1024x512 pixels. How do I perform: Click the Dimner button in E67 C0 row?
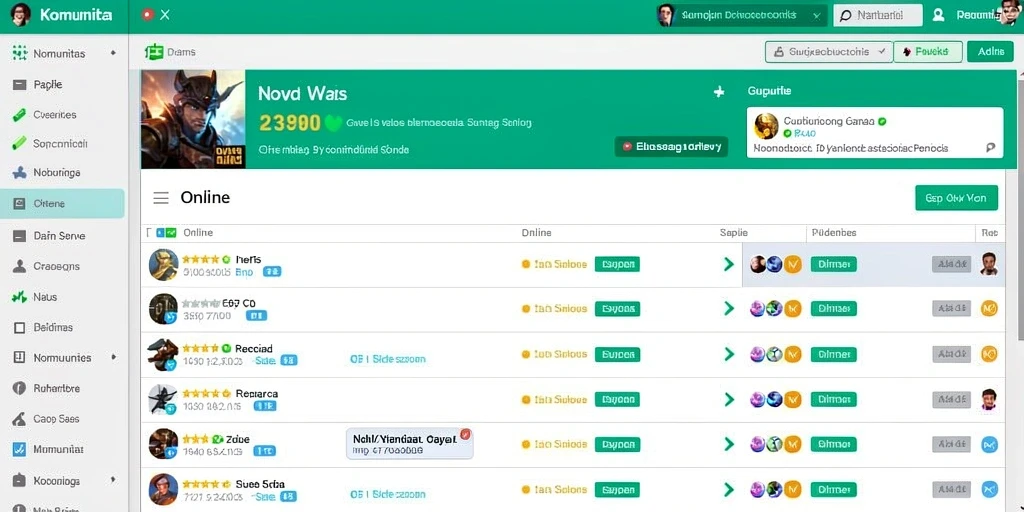(833, 308)
